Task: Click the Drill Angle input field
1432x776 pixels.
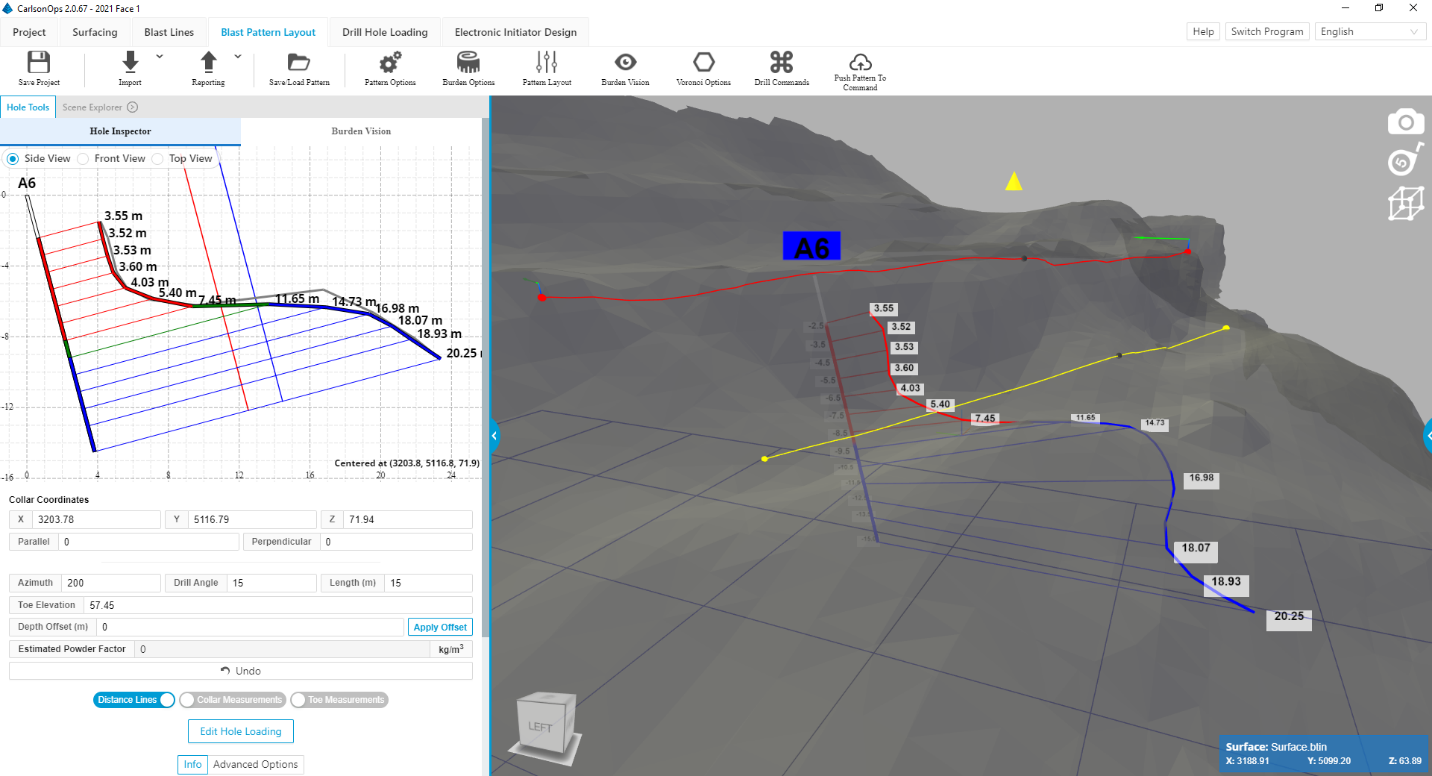Action: 272,583
